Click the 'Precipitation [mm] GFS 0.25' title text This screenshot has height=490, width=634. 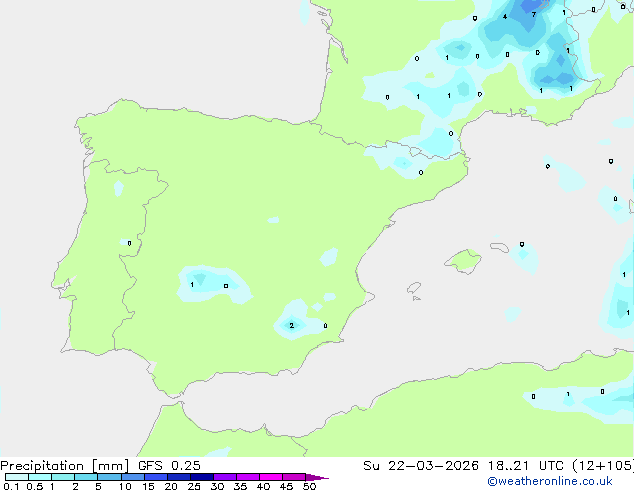pos(100,466)
